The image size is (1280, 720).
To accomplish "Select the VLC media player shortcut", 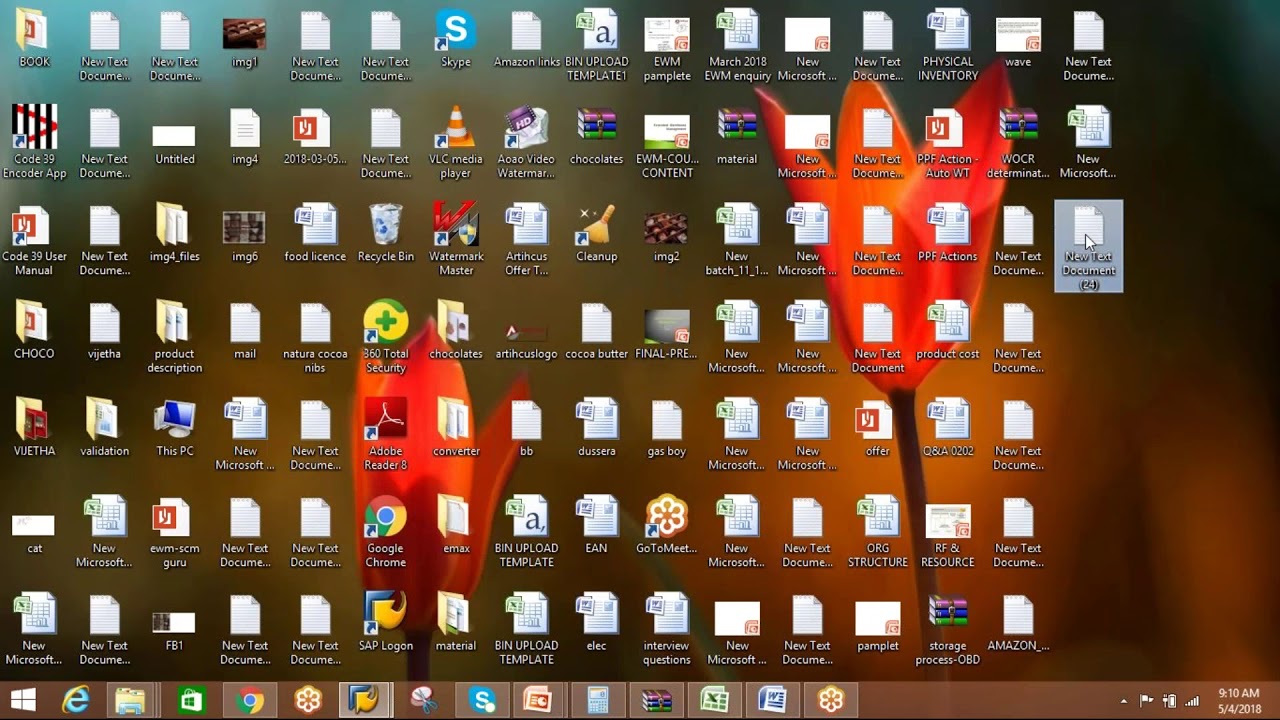I will 455,142.
